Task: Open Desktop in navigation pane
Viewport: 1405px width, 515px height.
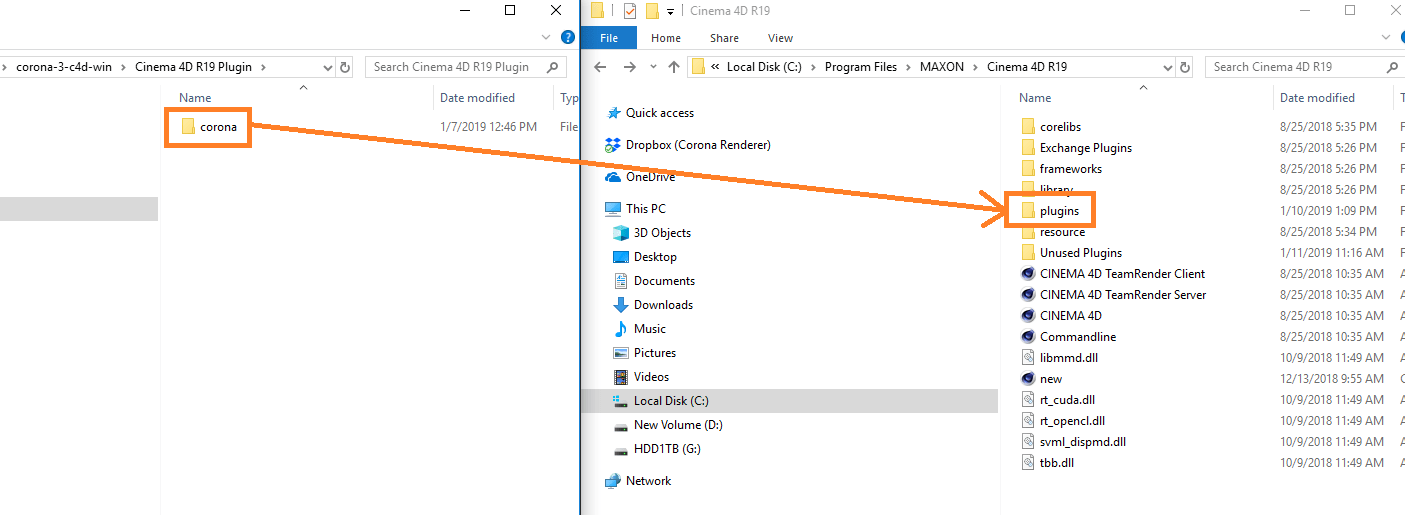Action: (x=655, y=257)
